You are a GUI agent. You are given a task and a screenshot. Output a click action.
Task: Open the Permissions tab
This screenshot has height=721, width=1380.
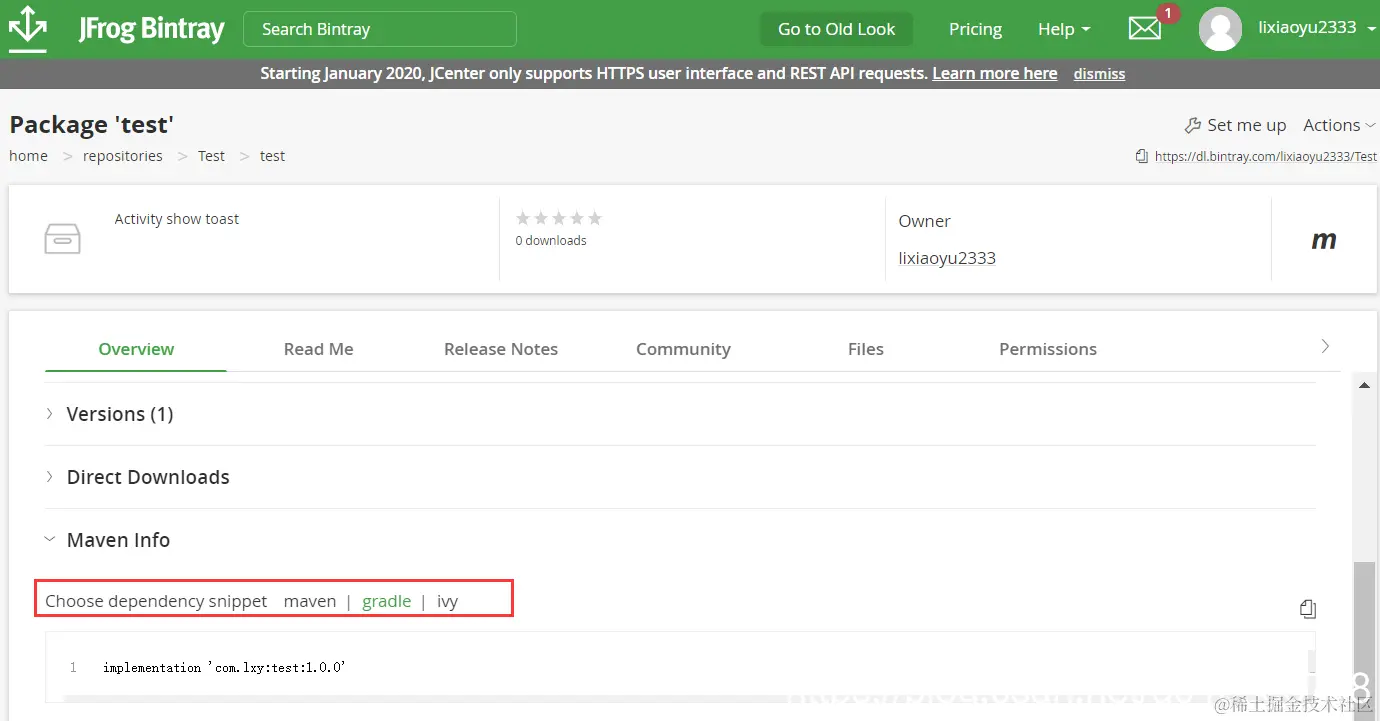1048,349
